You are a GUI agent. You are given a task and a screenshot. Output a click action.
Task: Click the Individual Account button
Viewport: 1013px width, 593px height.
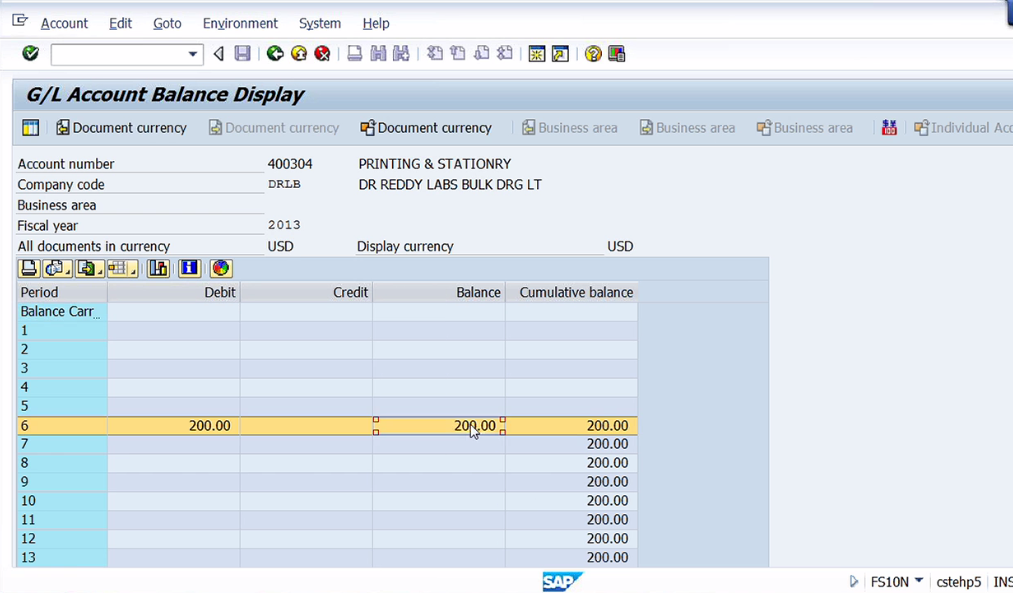tap(963, 128)
